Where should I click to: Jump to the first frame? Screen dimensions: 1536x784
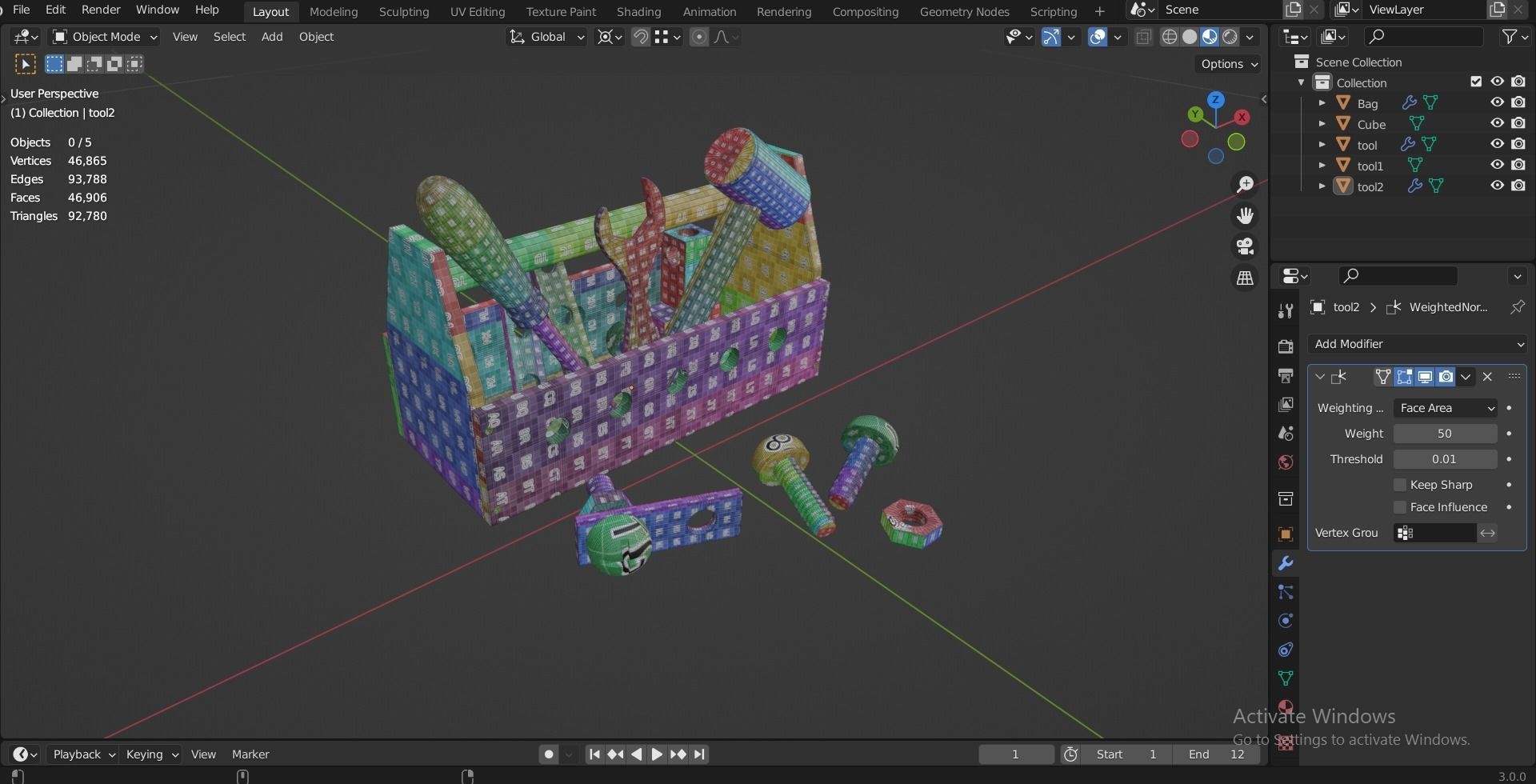594,754
